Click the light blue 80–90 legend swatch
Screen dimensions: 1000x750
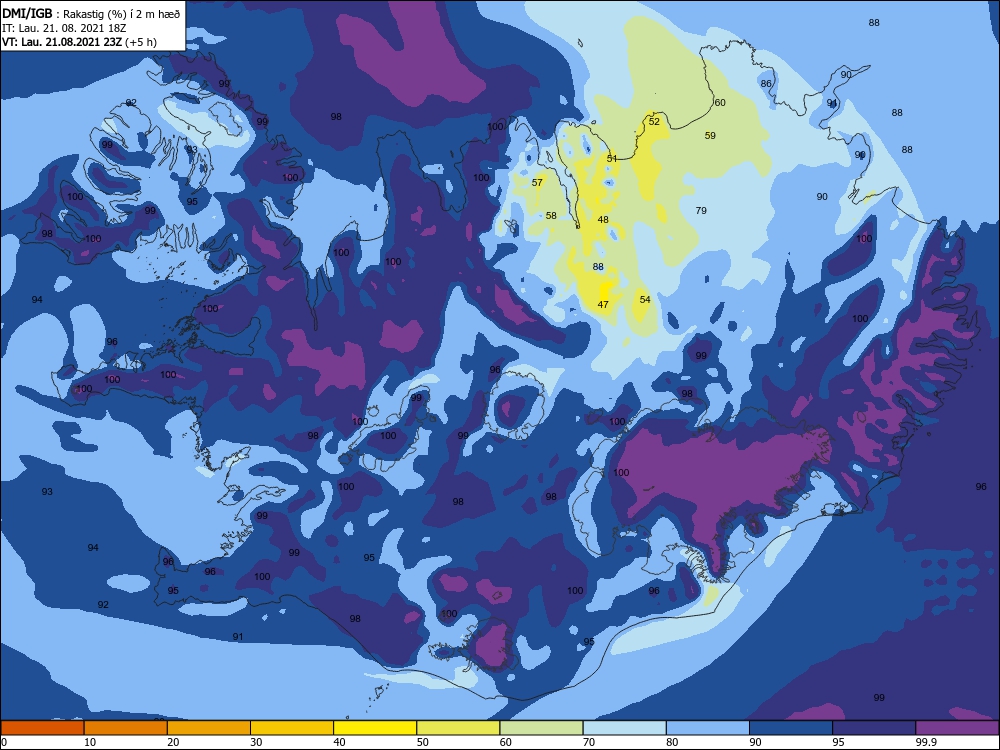(x=708, y=728)
